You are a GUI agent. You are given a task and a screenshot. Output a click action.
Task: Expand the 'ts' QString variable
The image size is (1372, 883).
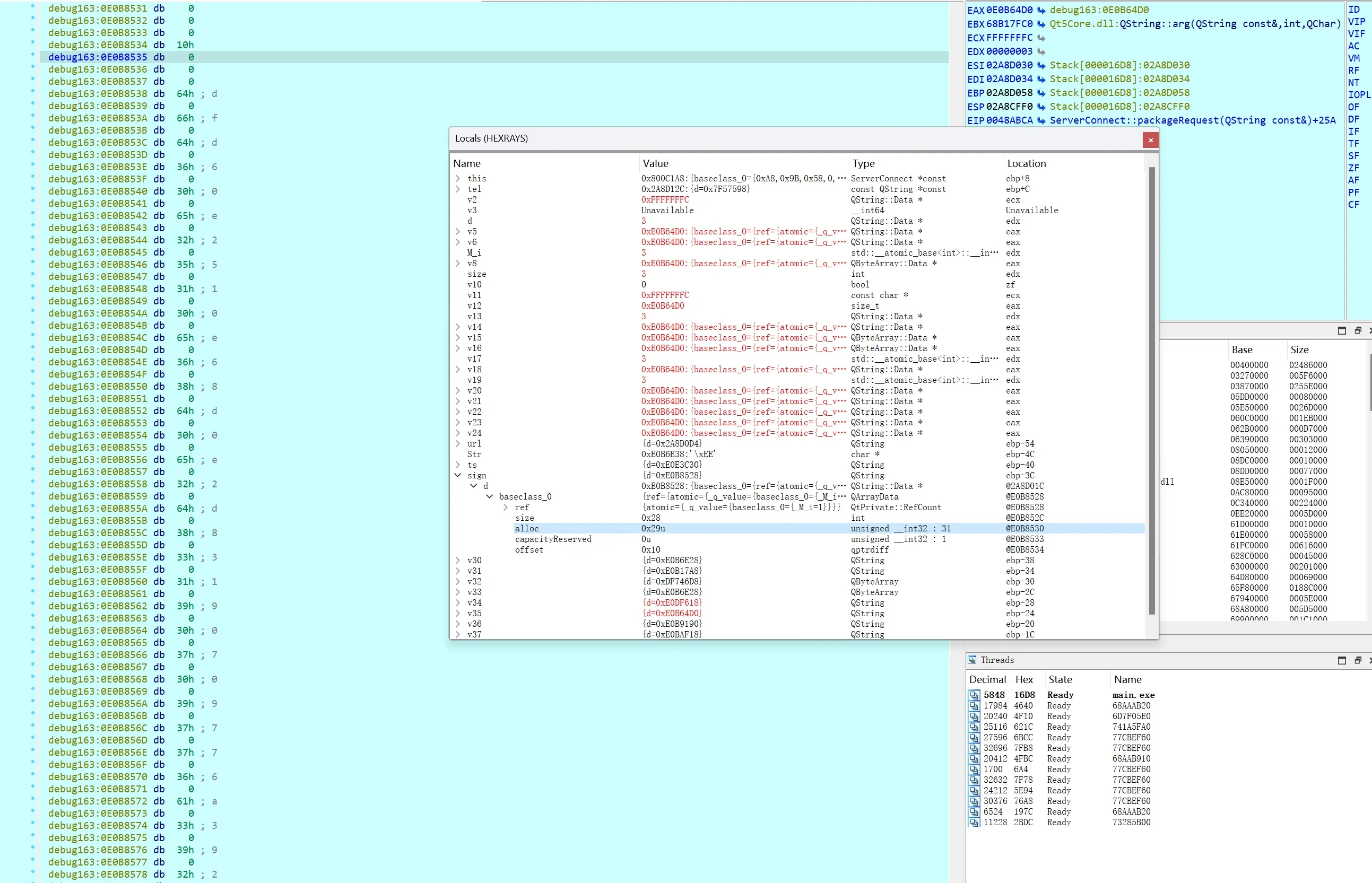click(458, 465)
